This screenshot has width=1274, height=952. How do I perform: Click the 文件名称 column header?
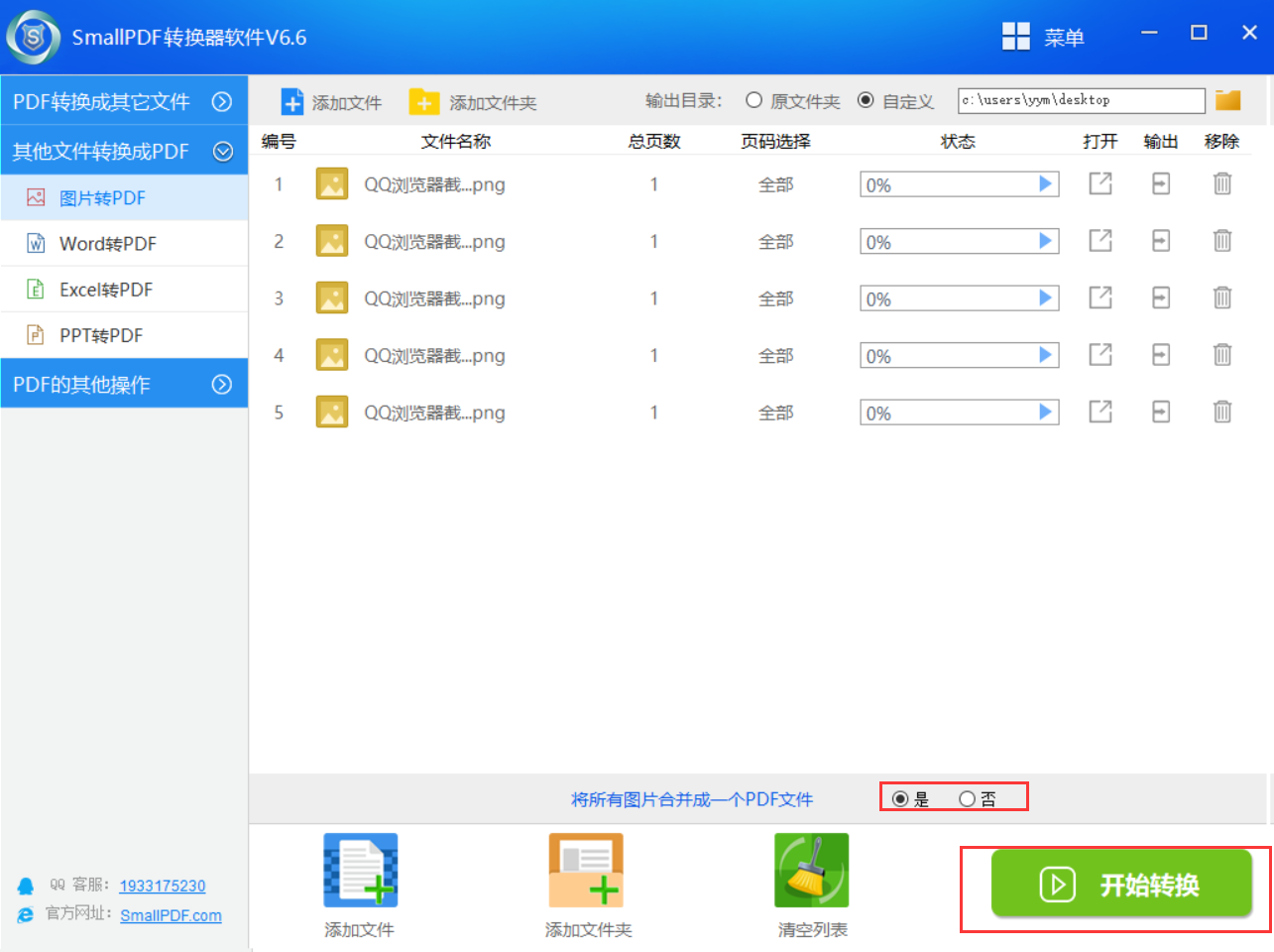[x=456, y=141]
